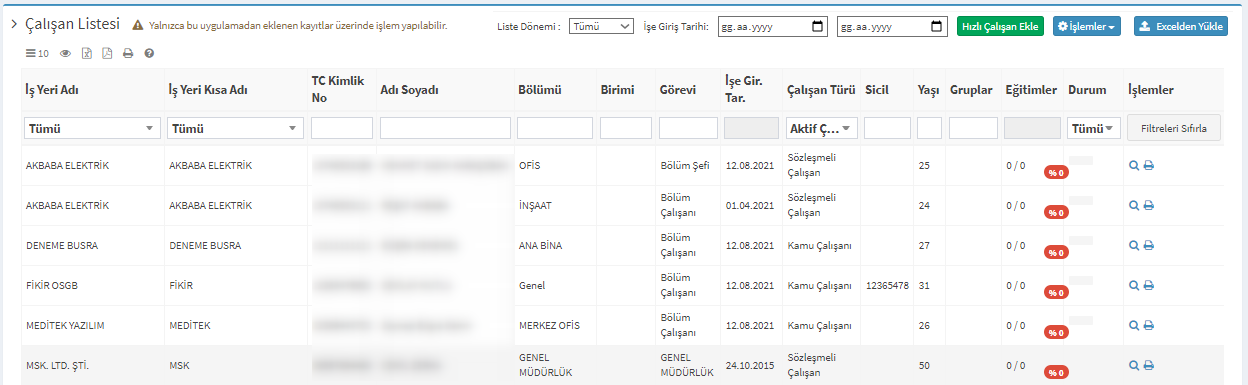Print the DENEME BUSRA employee row
1248x385 pixels.
pos(1148,245)
